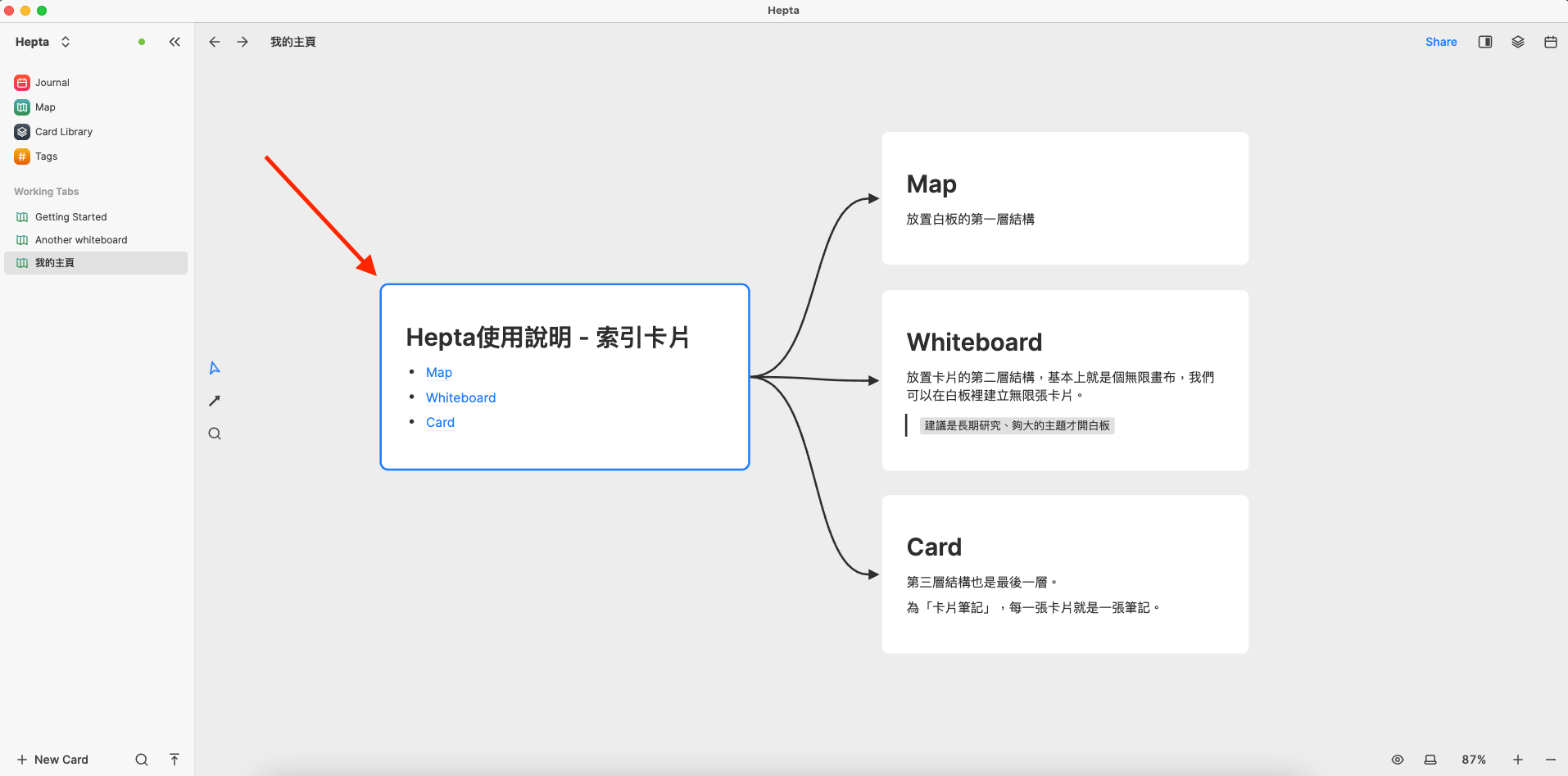The height and width of the screenshot is (776, 1568).
Task: Toggle the right side panel view
Action: pos(1484,42)
